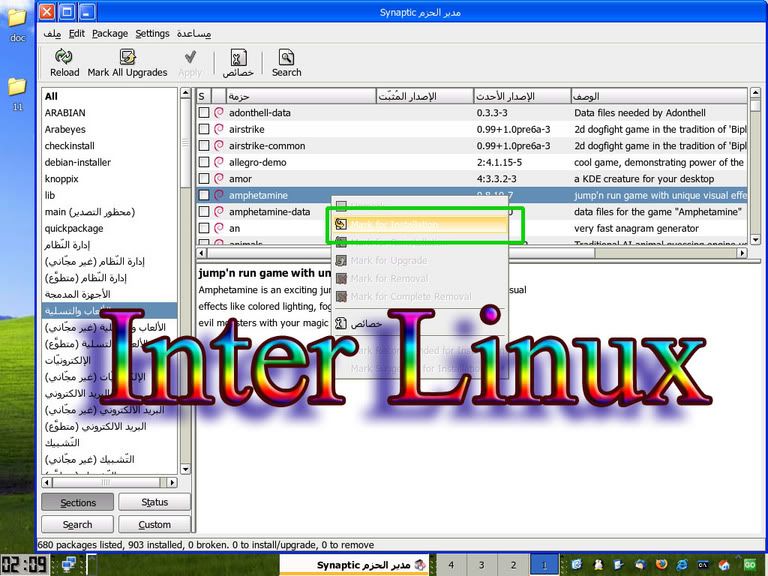The image size is (768, 576).
Task: Click the Sections filter button
Action: pos(78,502)
